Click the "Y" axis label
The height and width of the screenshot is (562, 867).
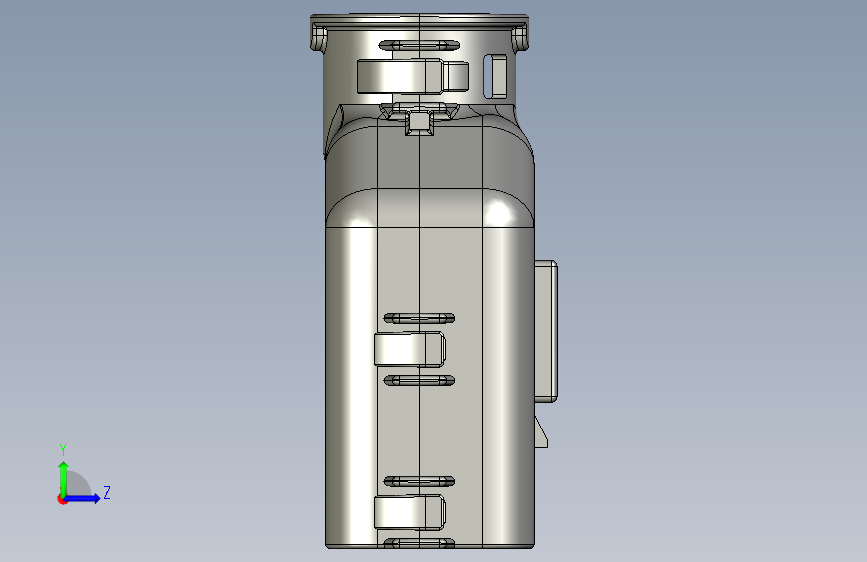click(x=63, y=450)
